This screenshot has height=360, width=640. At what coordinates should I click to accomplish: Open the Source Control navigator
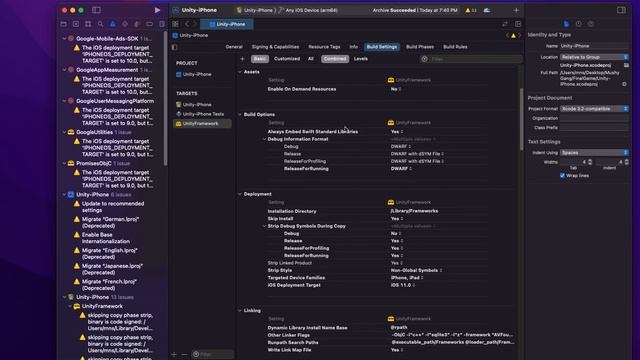pos(76,24)
